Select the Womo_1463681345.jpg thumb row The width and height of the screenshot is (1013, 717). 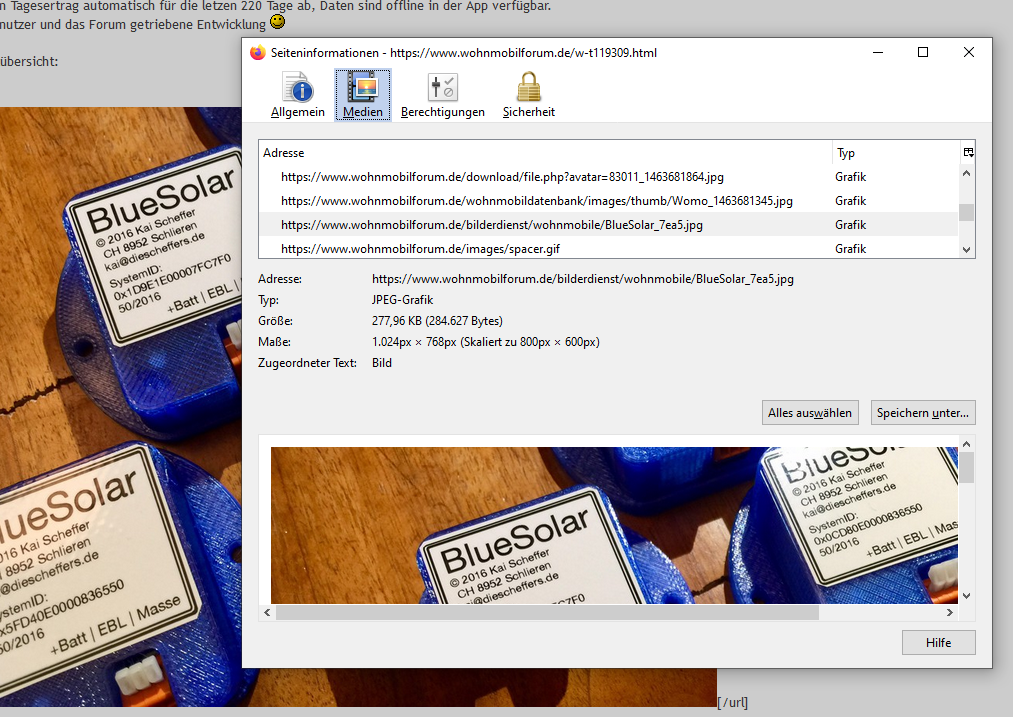609,201
